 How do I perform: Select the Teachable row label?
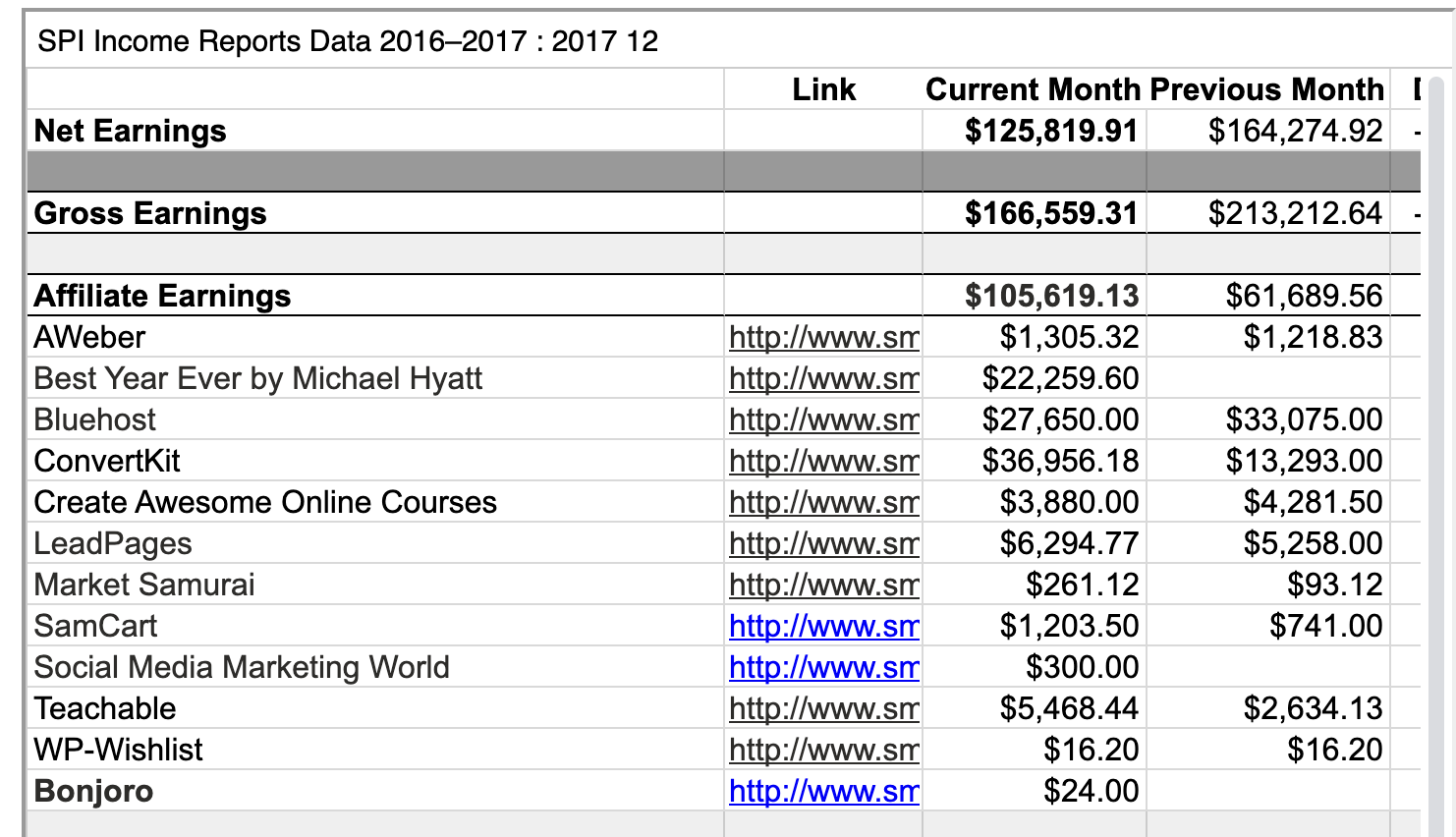[105, 708]
